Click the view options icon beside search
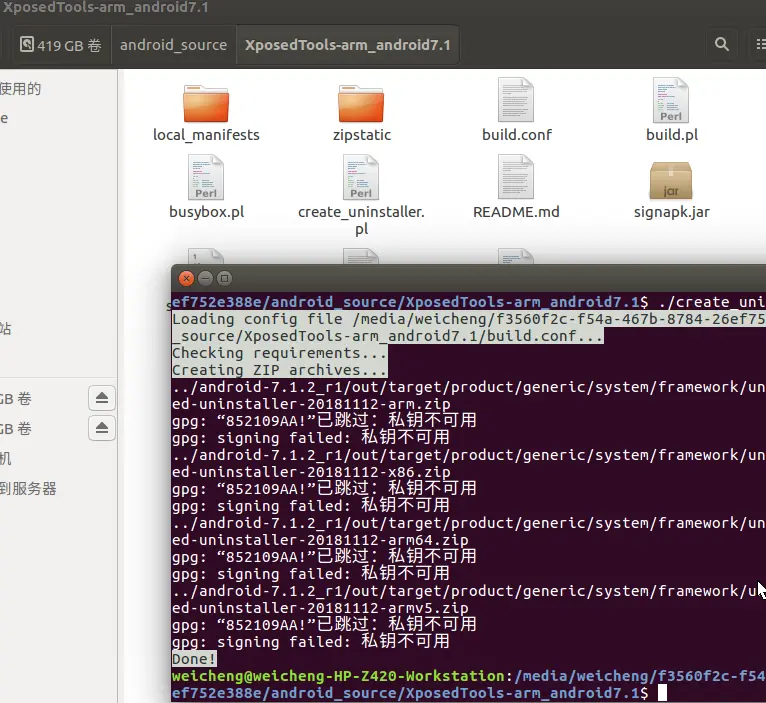Viewport: 766px width, 703px height. pos(759,44)
